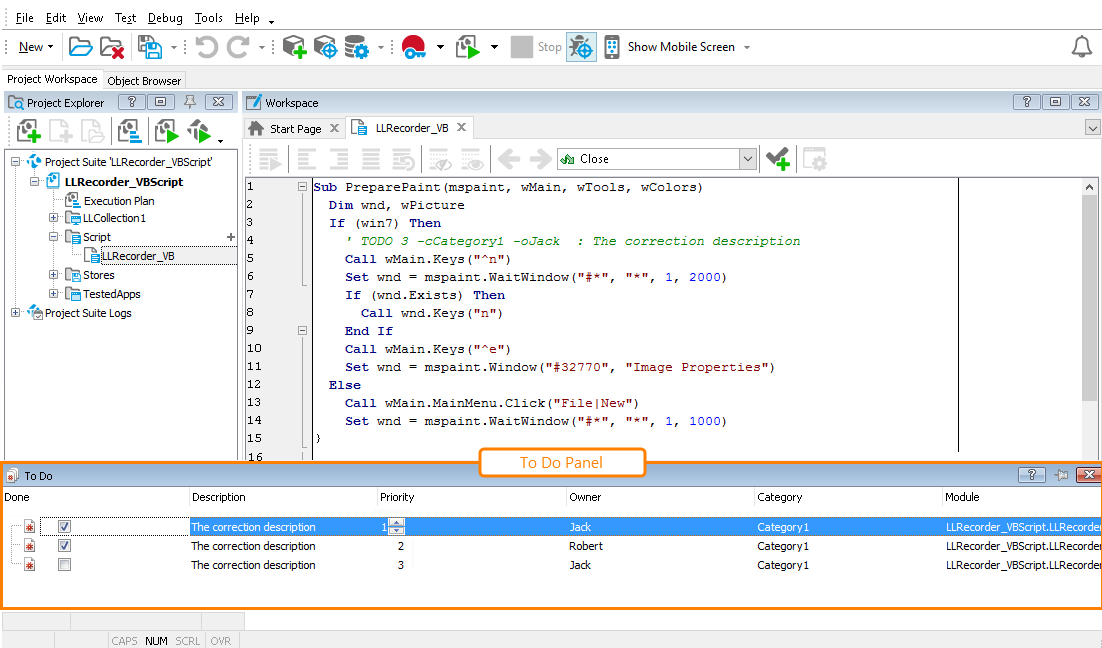Screen dimensions: 1102x648
Task: Expand the Project Suite Logs node
Action: (16, 313)
